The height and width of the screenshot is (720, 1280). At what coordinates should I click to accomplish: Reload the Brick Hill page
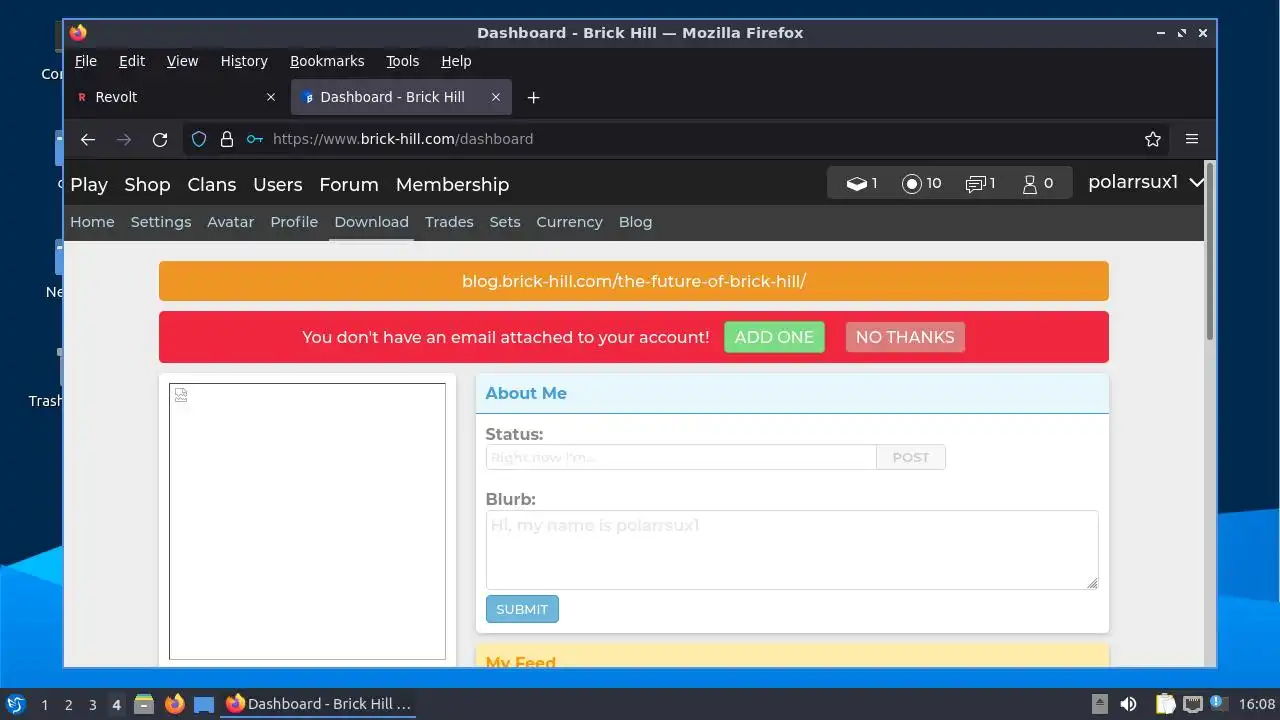click(160, 139)
